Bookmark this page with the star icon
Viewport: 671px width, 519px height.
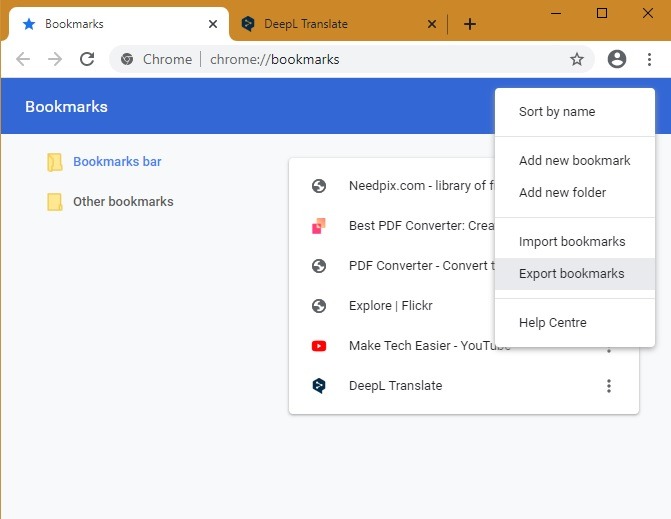(x=577, y=59)
